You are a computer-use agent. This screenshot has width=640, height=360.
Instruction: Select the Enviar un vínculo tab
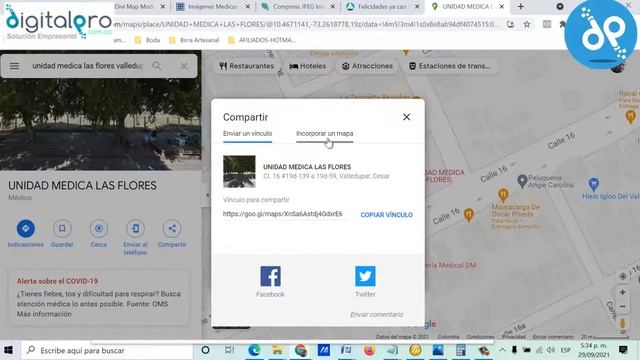[247, 134]
